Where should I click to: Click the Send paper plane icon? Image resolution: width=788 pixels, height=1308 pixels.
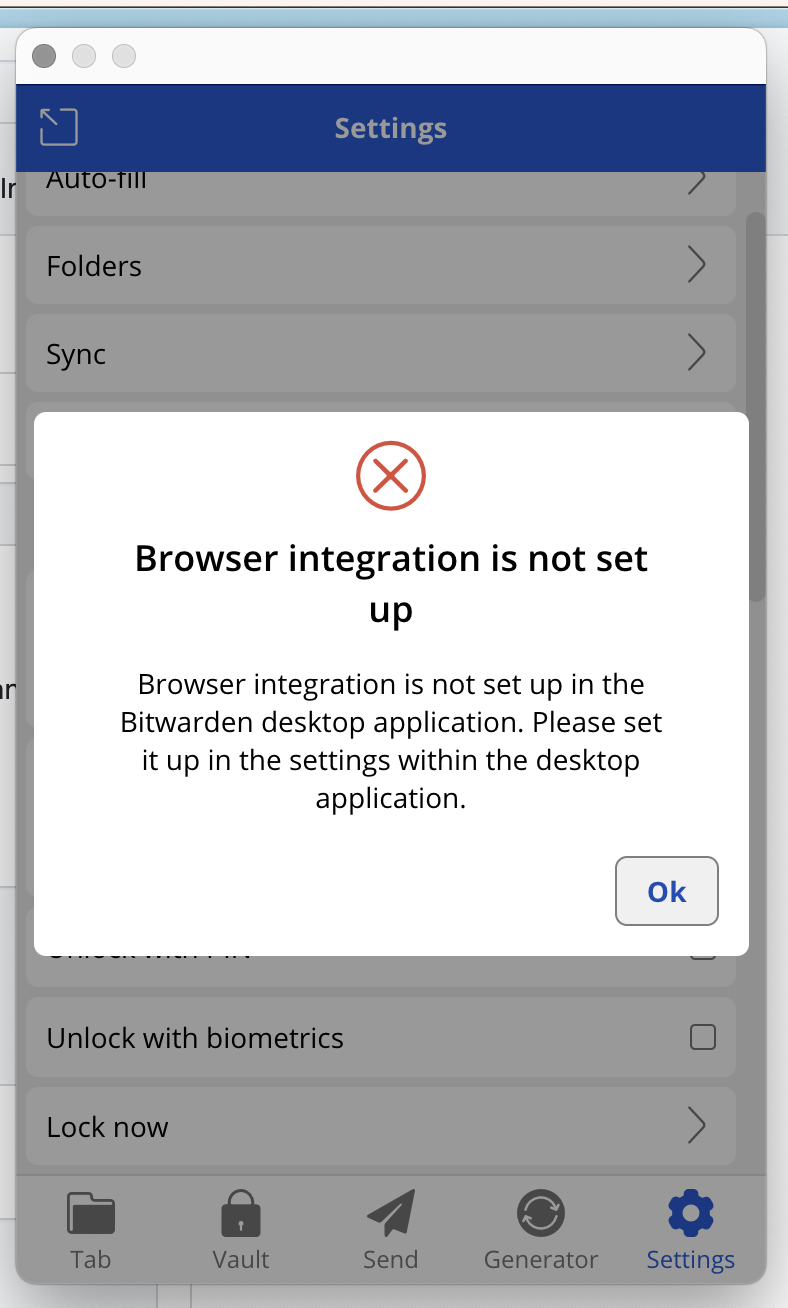tap(390, 1213)
